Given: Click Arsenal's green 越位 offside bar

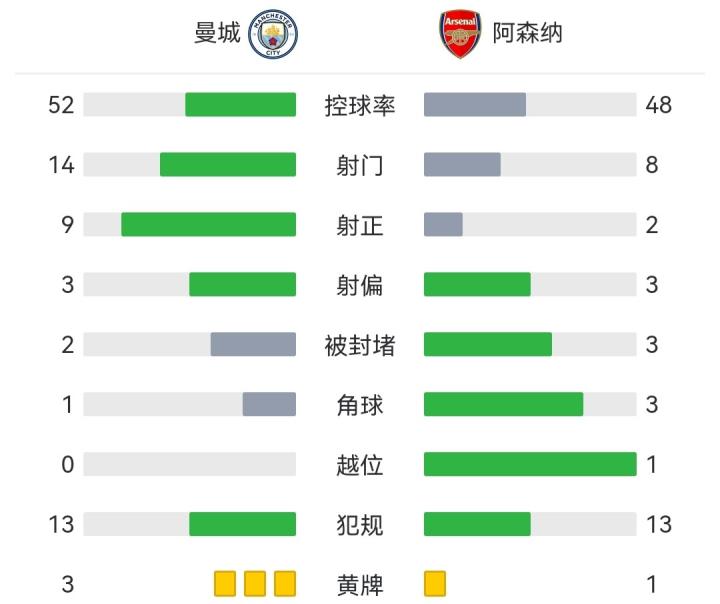Looking at the screenshot, I should (530, 465).
